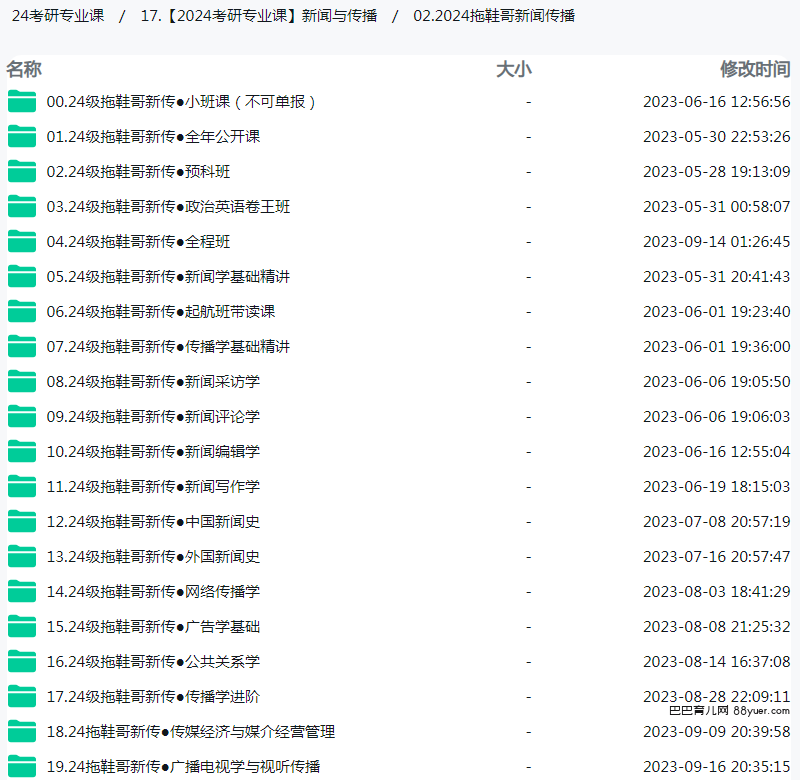Open 13.24级拖鞋哥新传●外国新闻史 folder name
800x780 pixels.
click(153, 557)
